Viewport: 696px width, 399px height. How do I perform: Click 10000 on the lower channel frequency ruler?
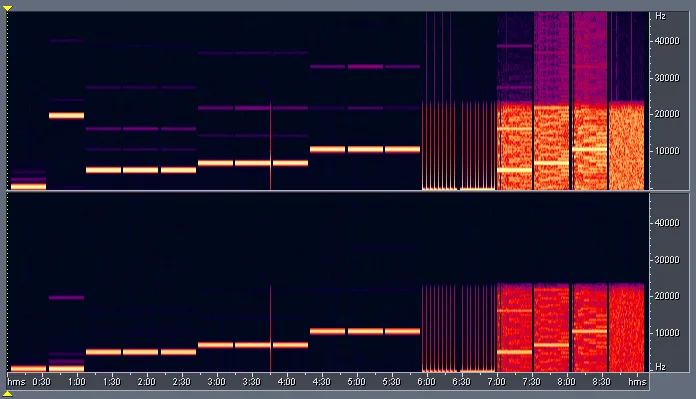click(x=667, y=333)
